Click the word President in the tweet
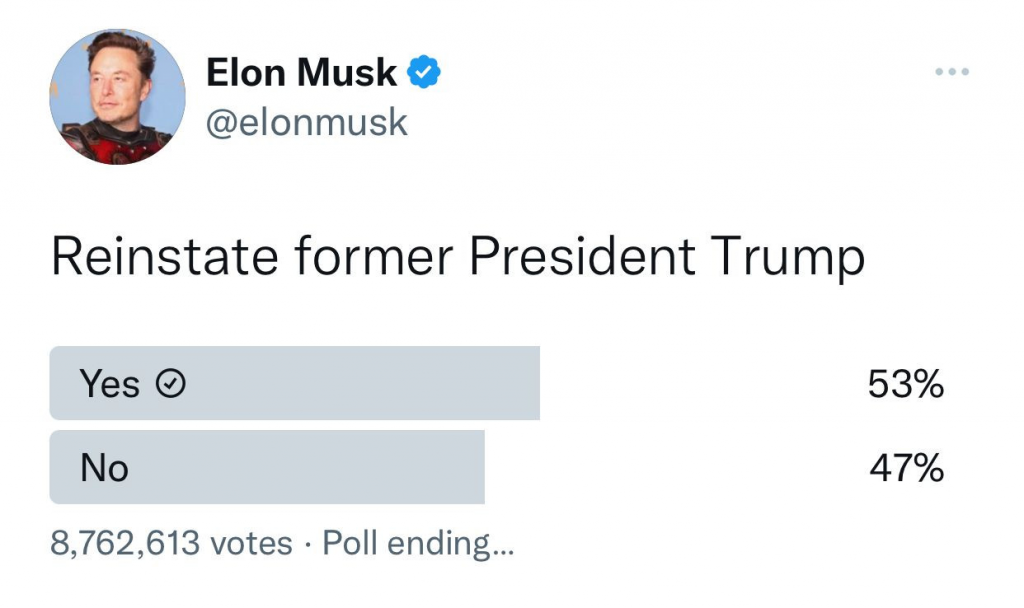The height and width of the screenshot is (608, 1024). click(583, 256)
